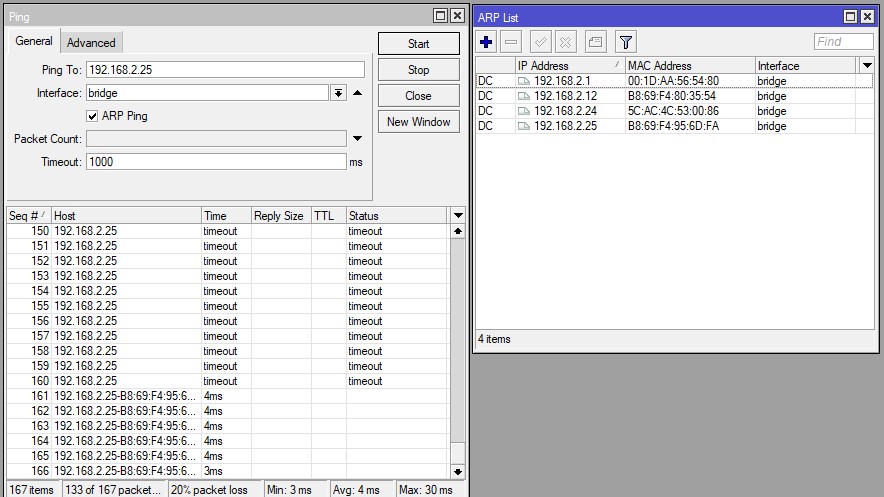Screen dimensions: 884x497
Task: Open comment icon in ARP List toolbar
Action: click(595, 42)
